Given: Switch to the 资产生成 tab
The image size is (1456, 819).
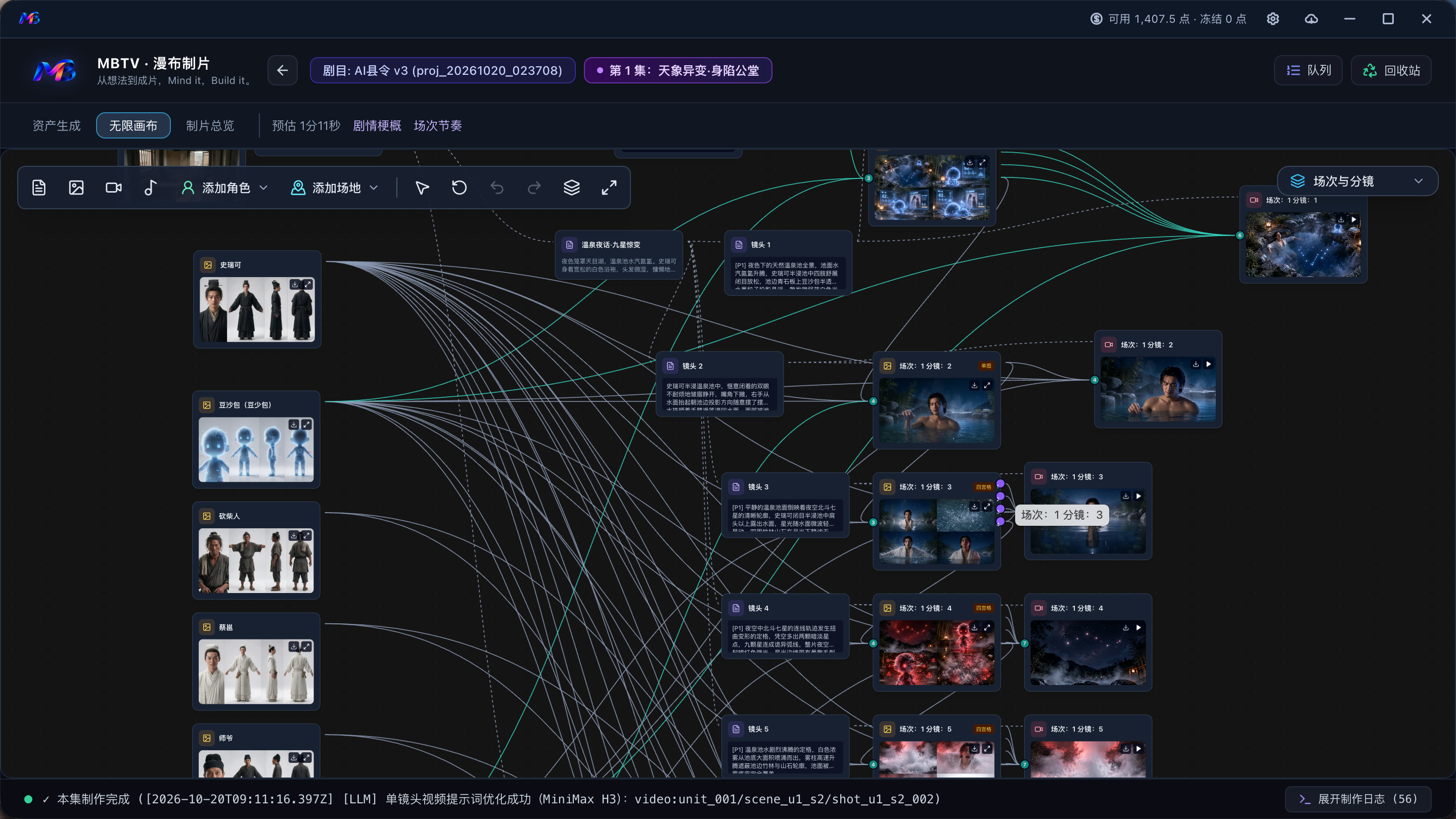Looking at the screenshot, I should (57, 125).
